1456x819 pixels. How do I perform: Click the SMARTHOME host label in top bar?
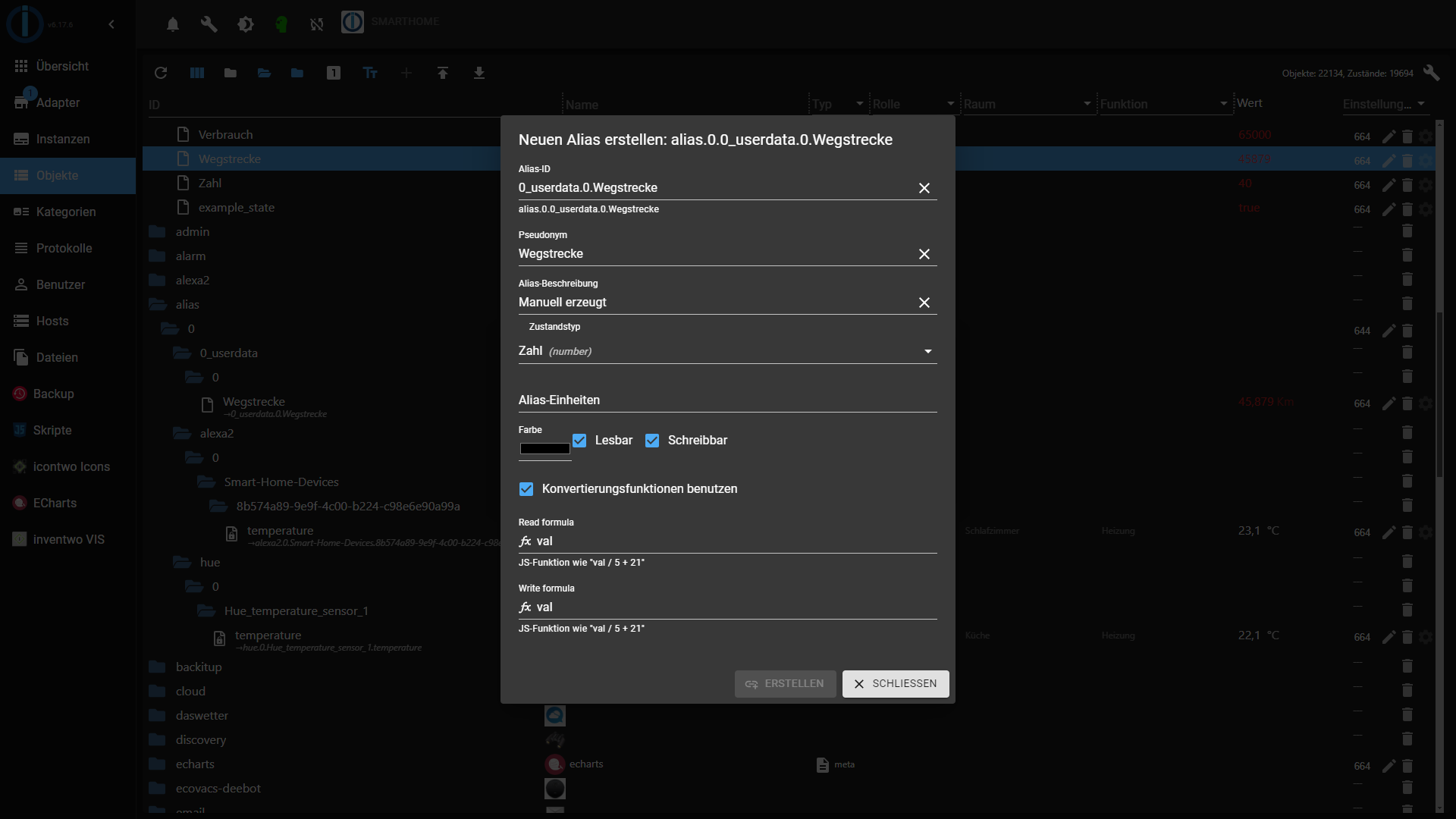click(x=405, y=22)
